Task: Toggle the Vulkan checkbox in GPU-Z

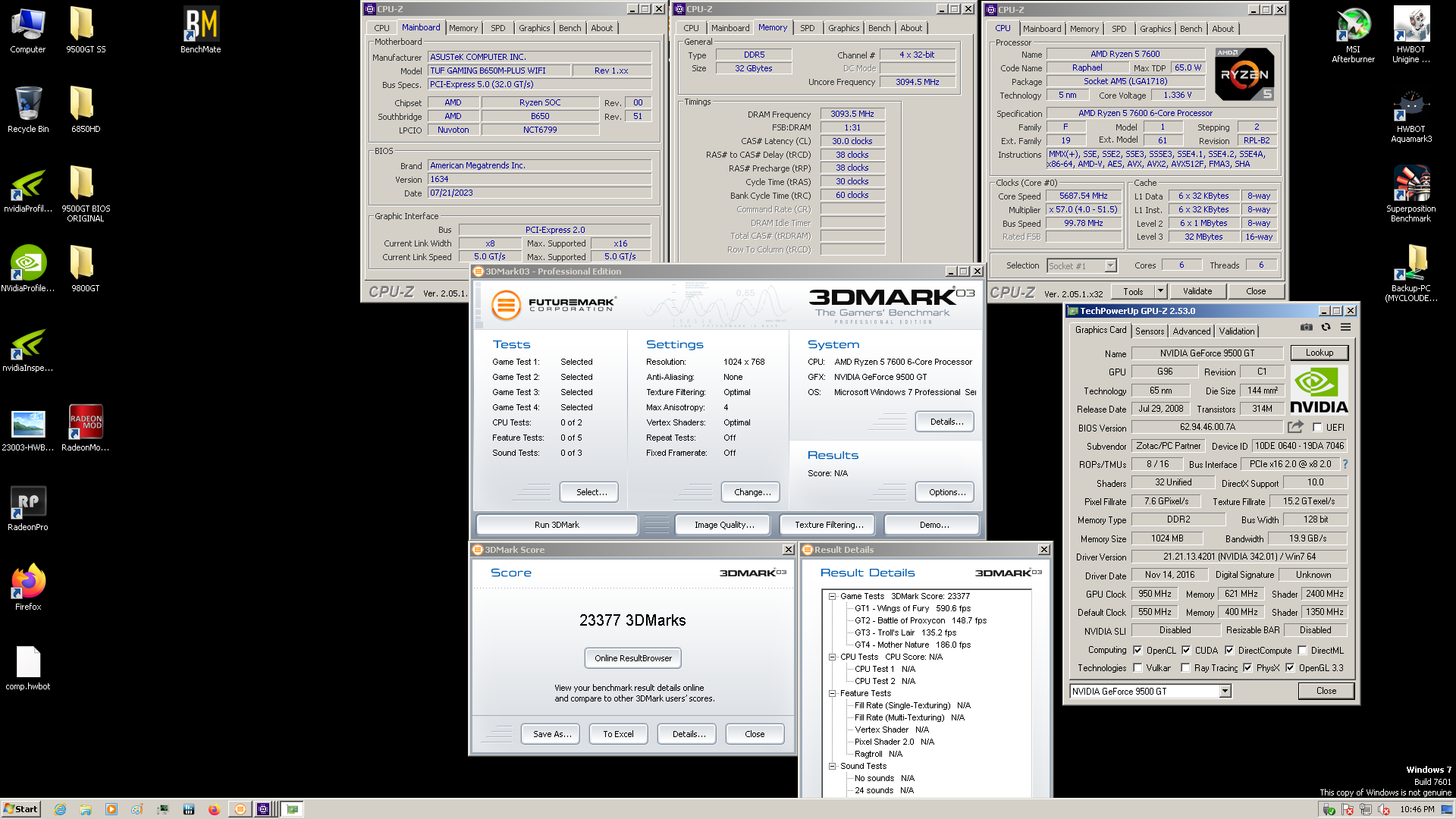Action: click(x=1137, y=668)
